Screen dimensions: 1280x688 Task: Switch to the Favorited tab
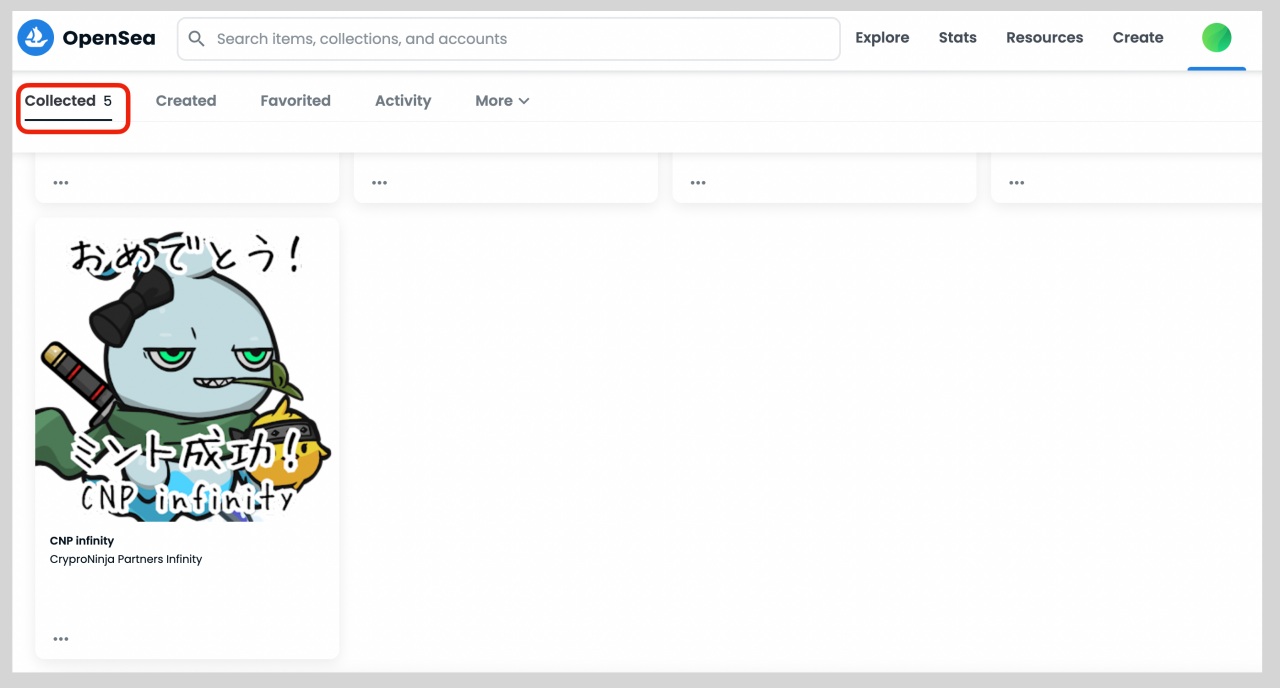(295, 101)
